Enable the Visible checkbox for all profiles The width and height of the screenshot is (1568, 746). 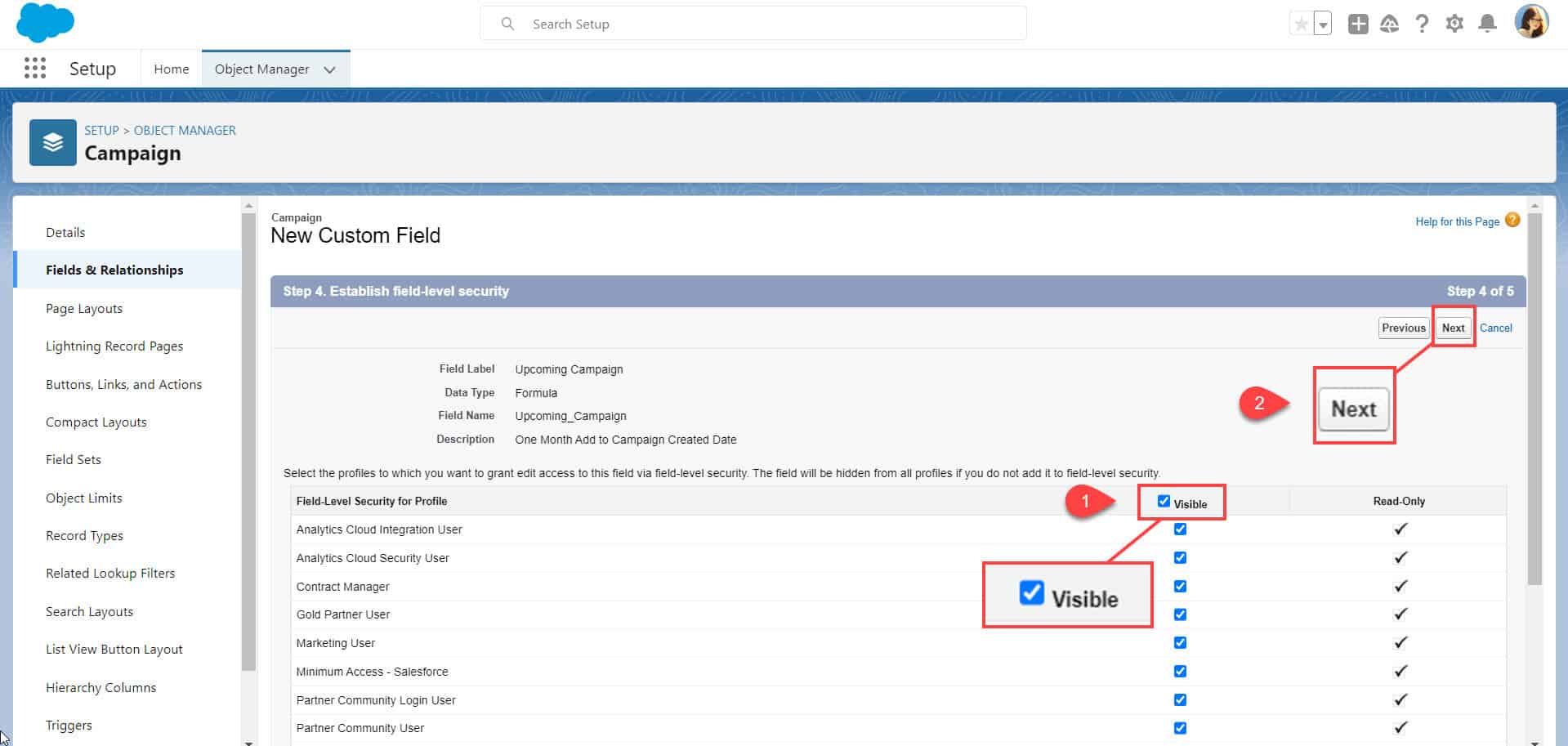click(1164, 501)
